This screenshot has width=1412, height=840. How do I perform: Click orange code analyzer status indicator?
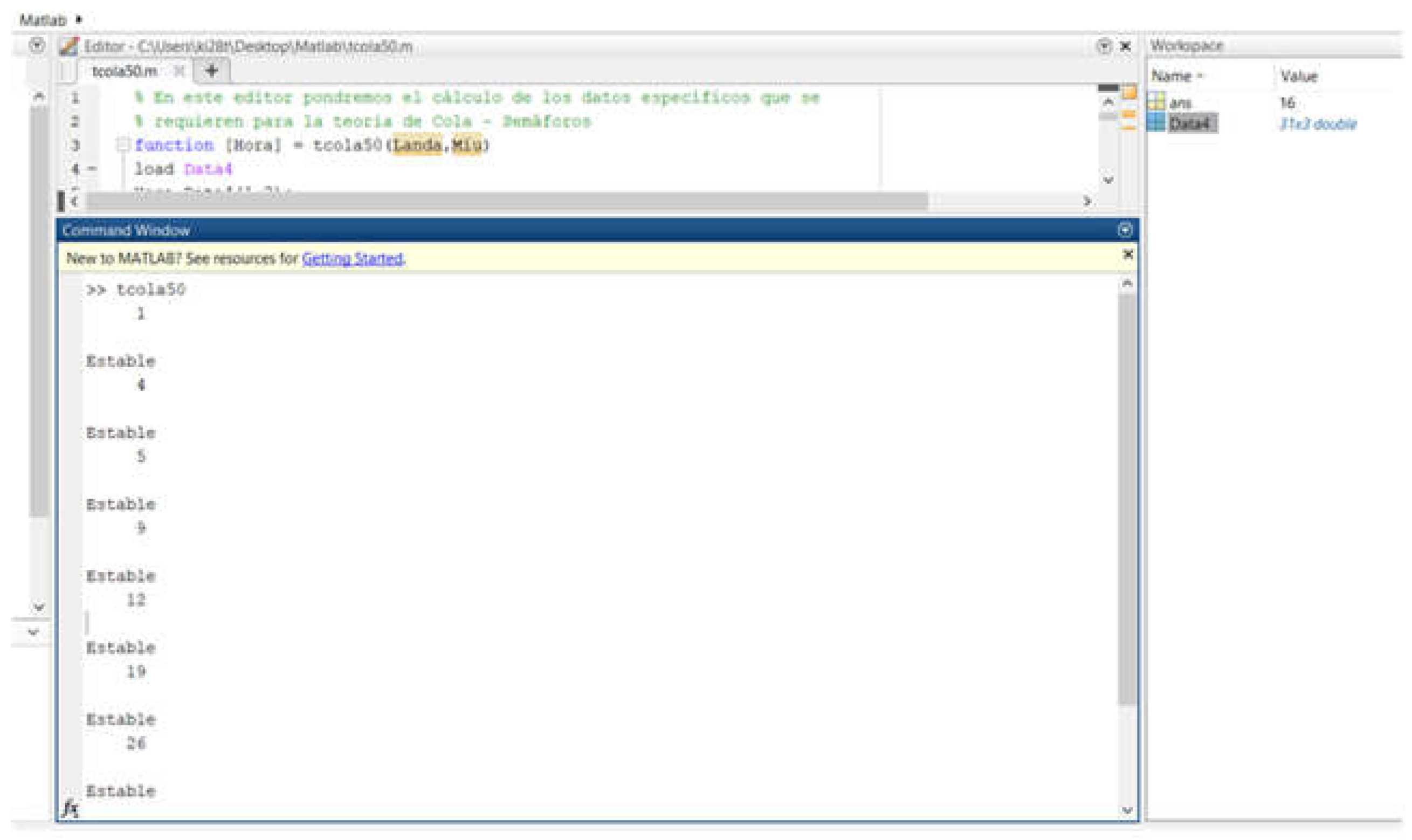pos(1128,92)
